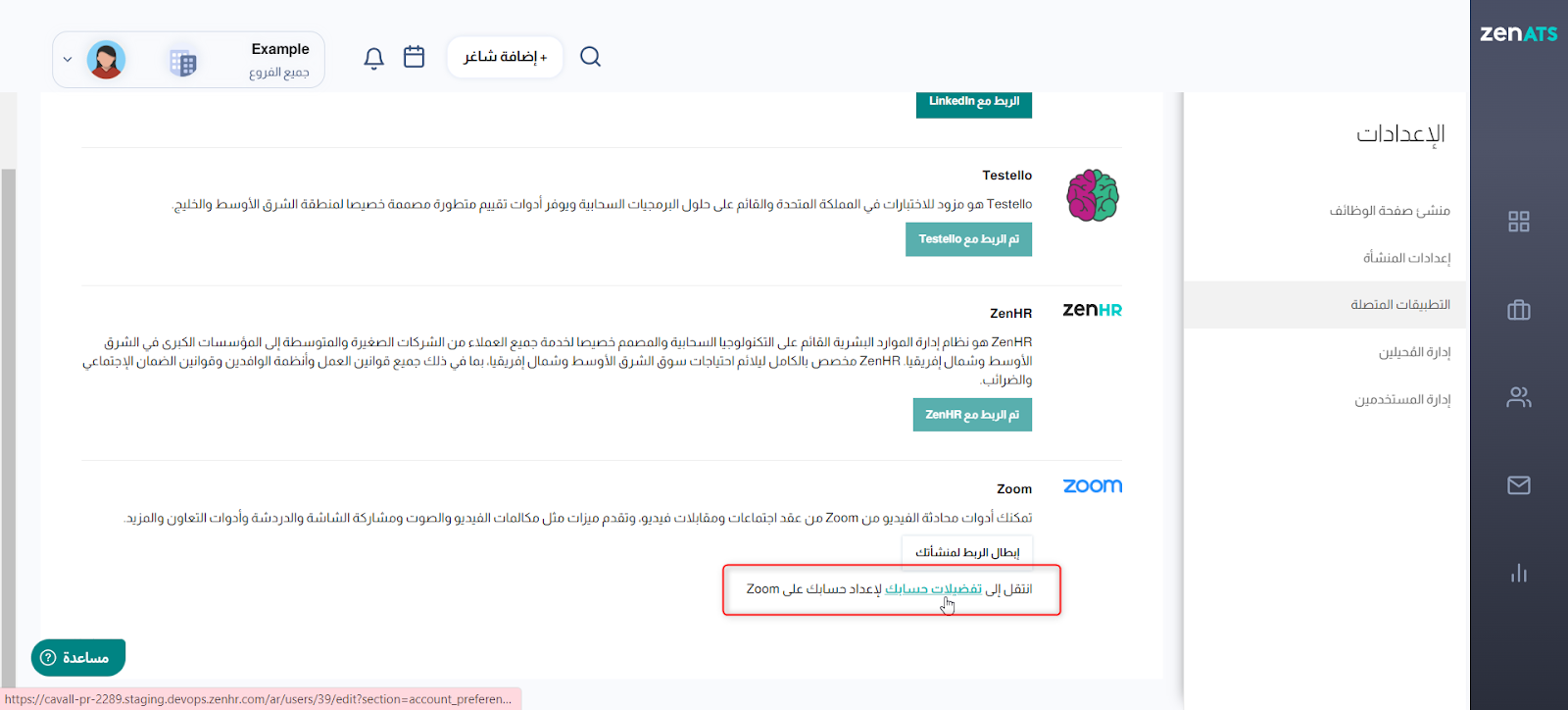Expand the account dropdown chevron

click(68, 60)
